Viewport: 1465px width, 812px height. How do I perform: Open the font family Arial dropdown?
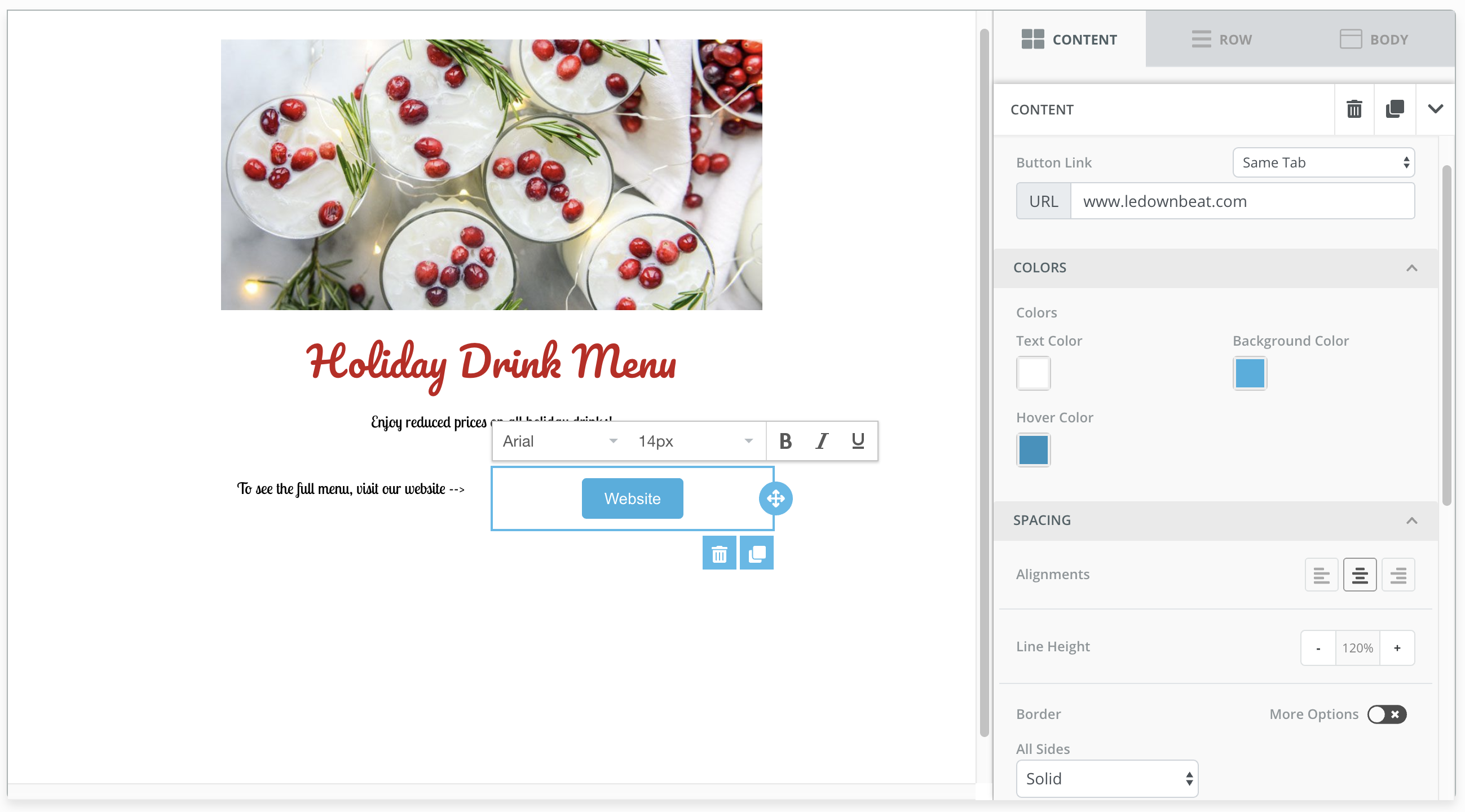click(557, 441)
